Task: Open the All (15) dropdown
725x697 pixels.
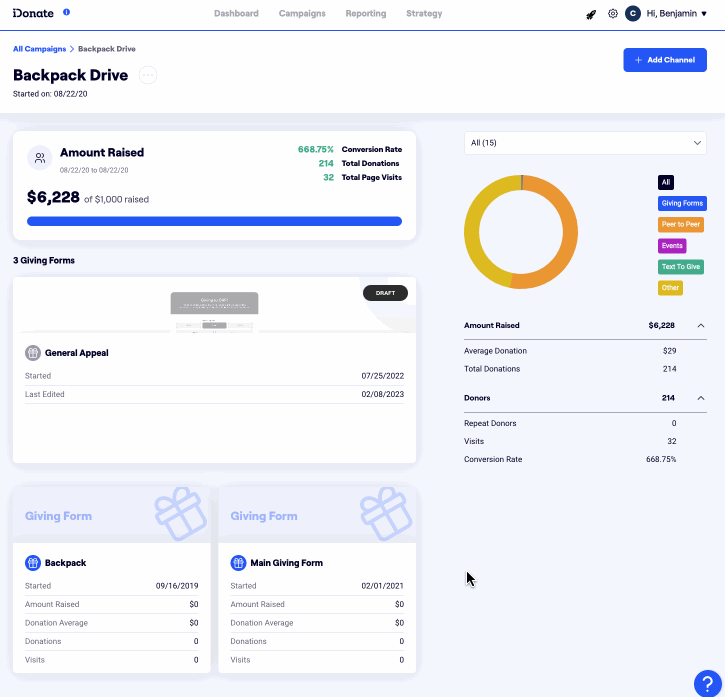Action: [585, 143]
